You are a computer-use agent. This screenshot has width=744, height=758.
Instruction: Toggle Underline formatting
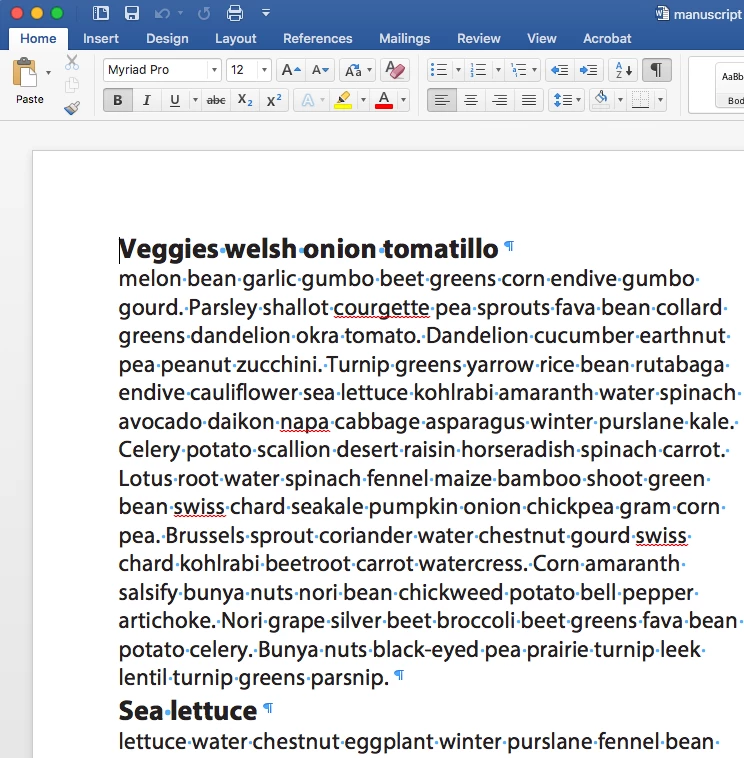[x=175, y=100]
